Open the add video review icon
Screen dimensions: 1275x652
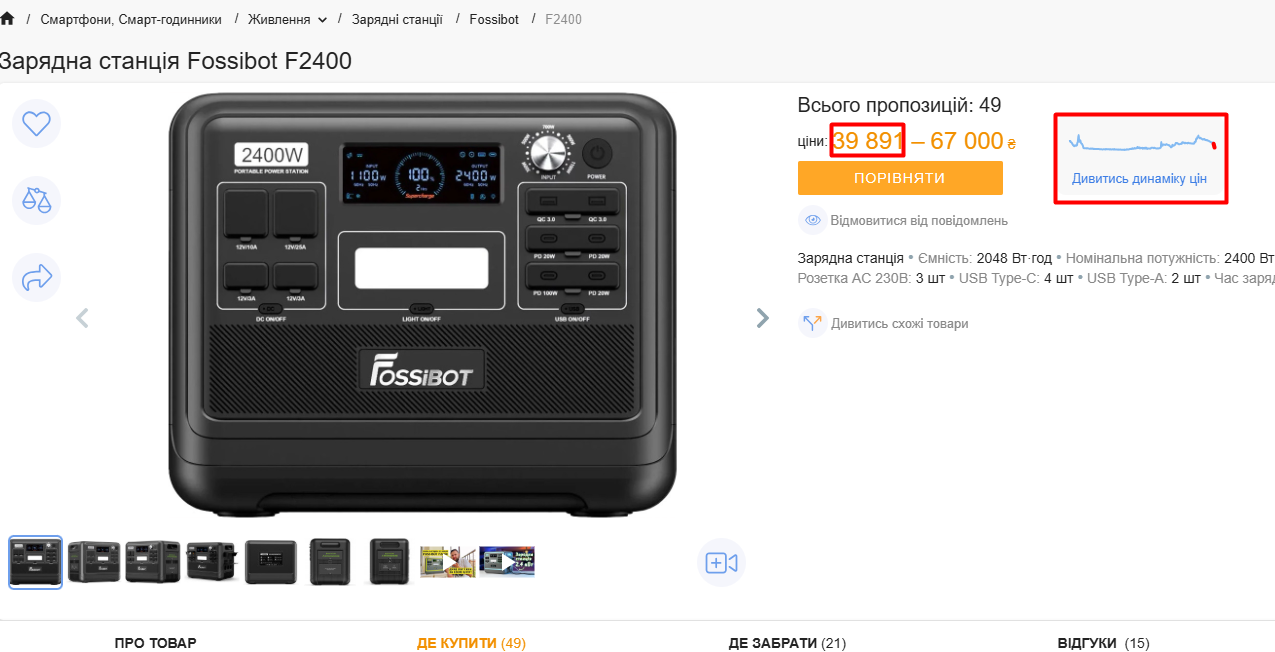721,563
